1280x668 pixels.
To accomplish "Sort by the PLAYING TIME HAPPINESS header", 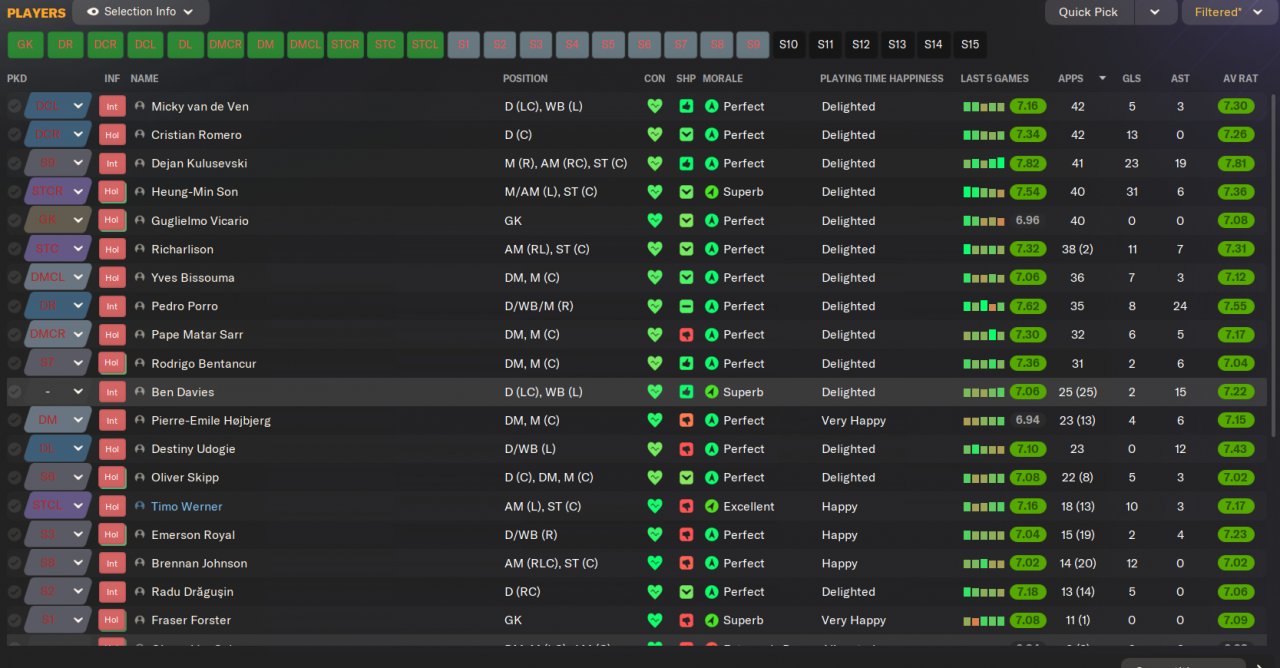I will (x=881, y=78).
